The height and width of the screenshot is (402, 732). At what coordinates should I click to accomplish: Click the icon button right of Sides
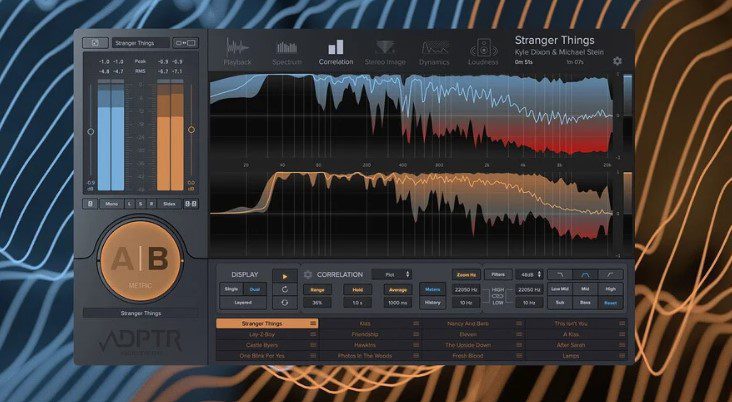click(x=190, y=204)
